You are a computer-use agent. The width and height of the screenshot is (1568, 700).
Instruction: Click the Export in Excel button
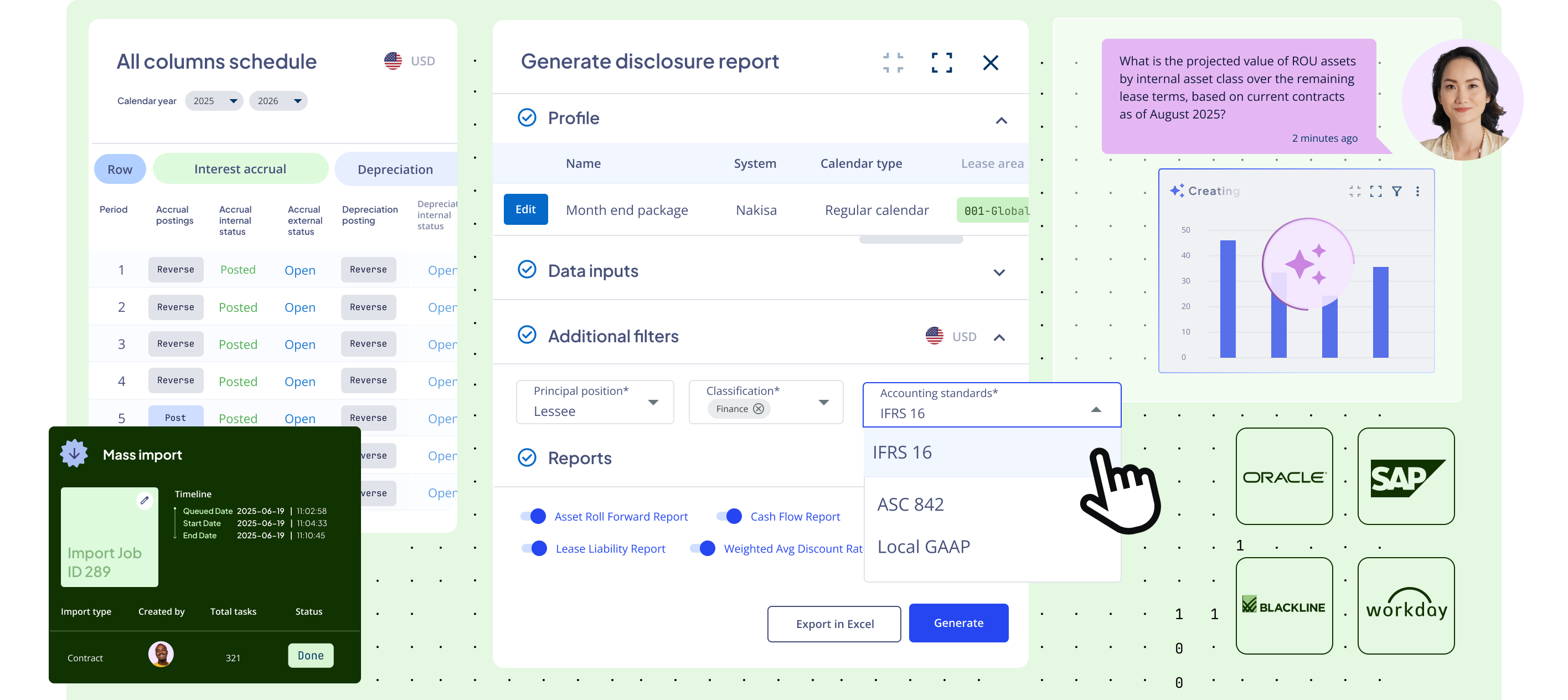tap(834, 624)
